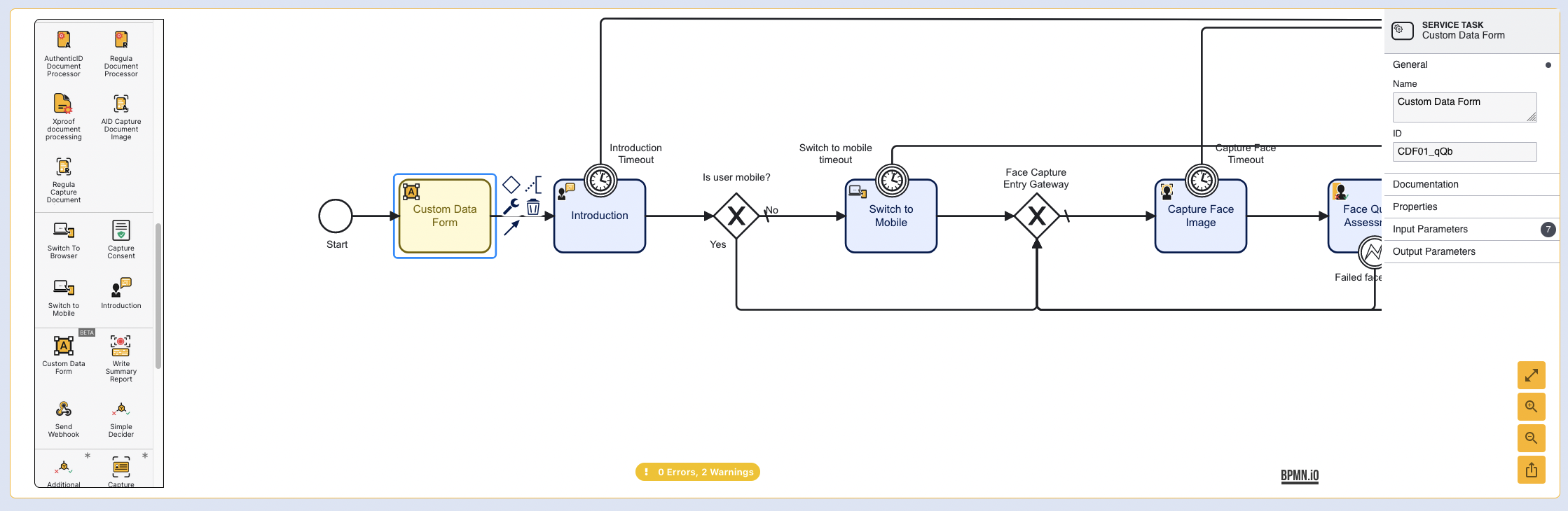This screenshot has width=1568, height=511.
Task: Click the append gateway diamond icon
Action: [x=511, y=185]
